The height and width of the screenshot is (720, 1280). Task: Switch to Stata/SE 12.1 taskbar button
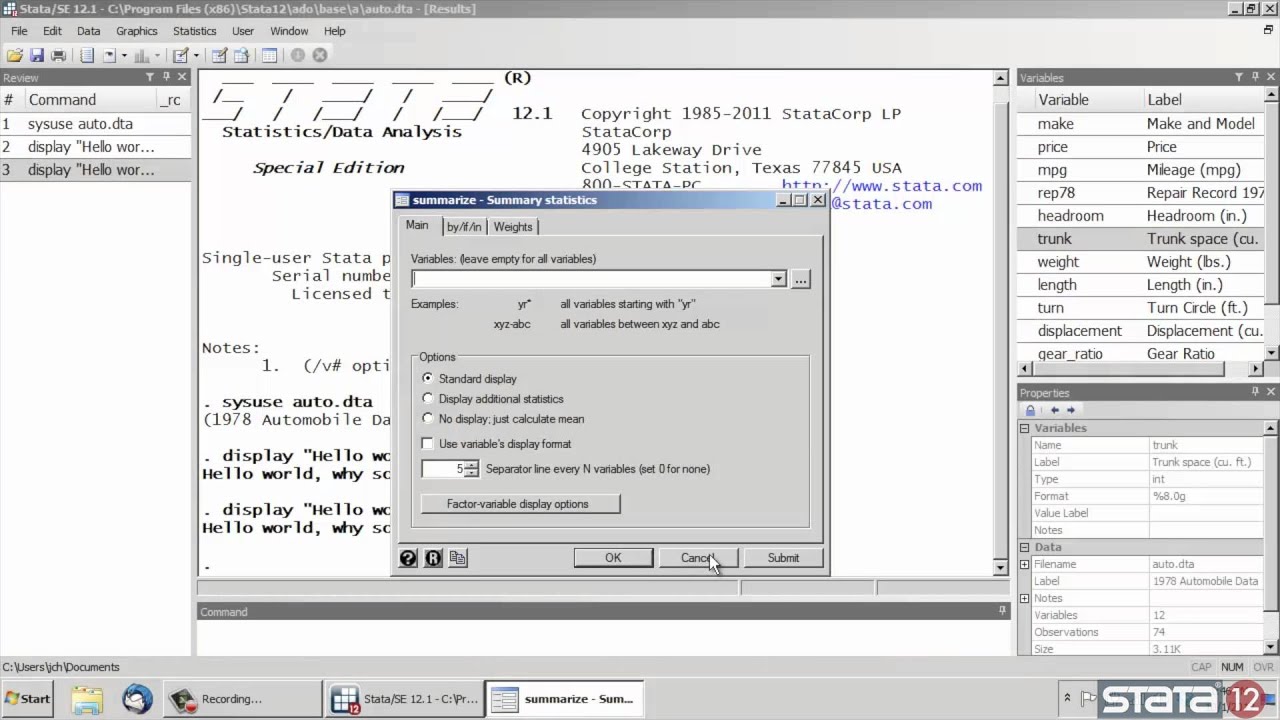[403, 699]
